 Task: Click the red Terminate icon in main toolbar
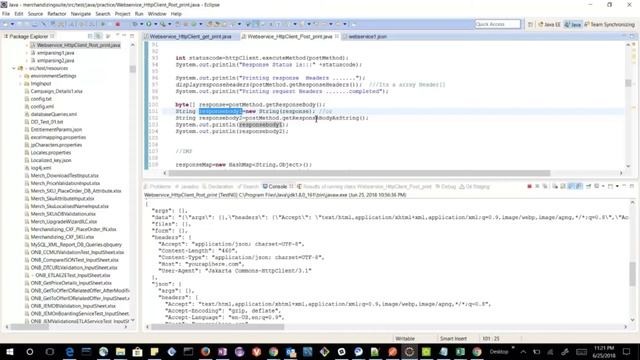(x=118, y=24)
